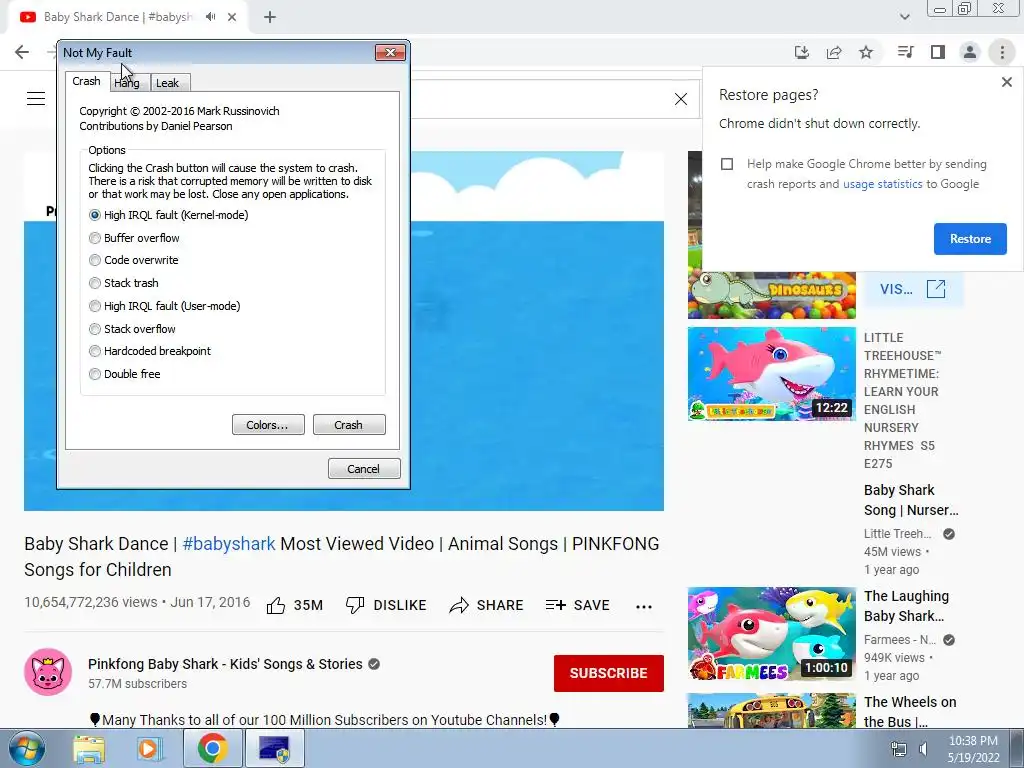Select the Crash tab
The width and height of the screenshot is (1024, 768).
pos(86,81)
